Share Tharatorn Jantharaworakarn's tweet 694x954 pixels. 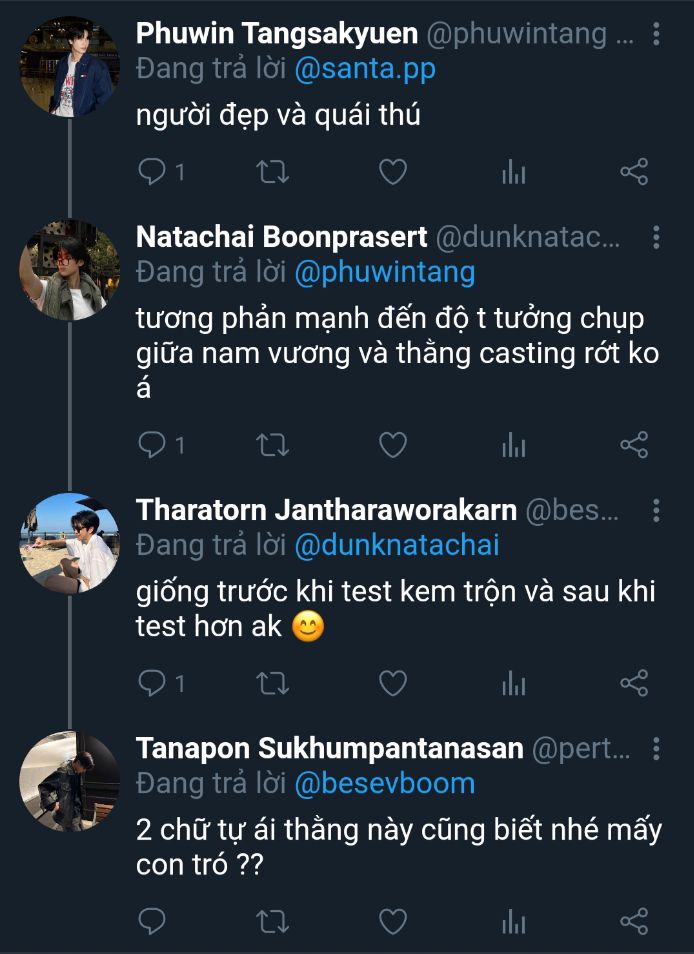click(x=634, y=683)
